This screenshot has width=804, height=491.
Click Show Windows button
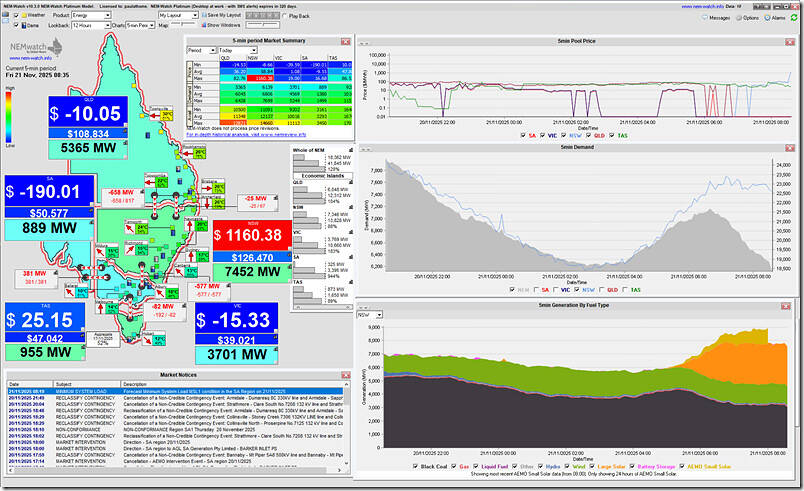coord(221,25)
